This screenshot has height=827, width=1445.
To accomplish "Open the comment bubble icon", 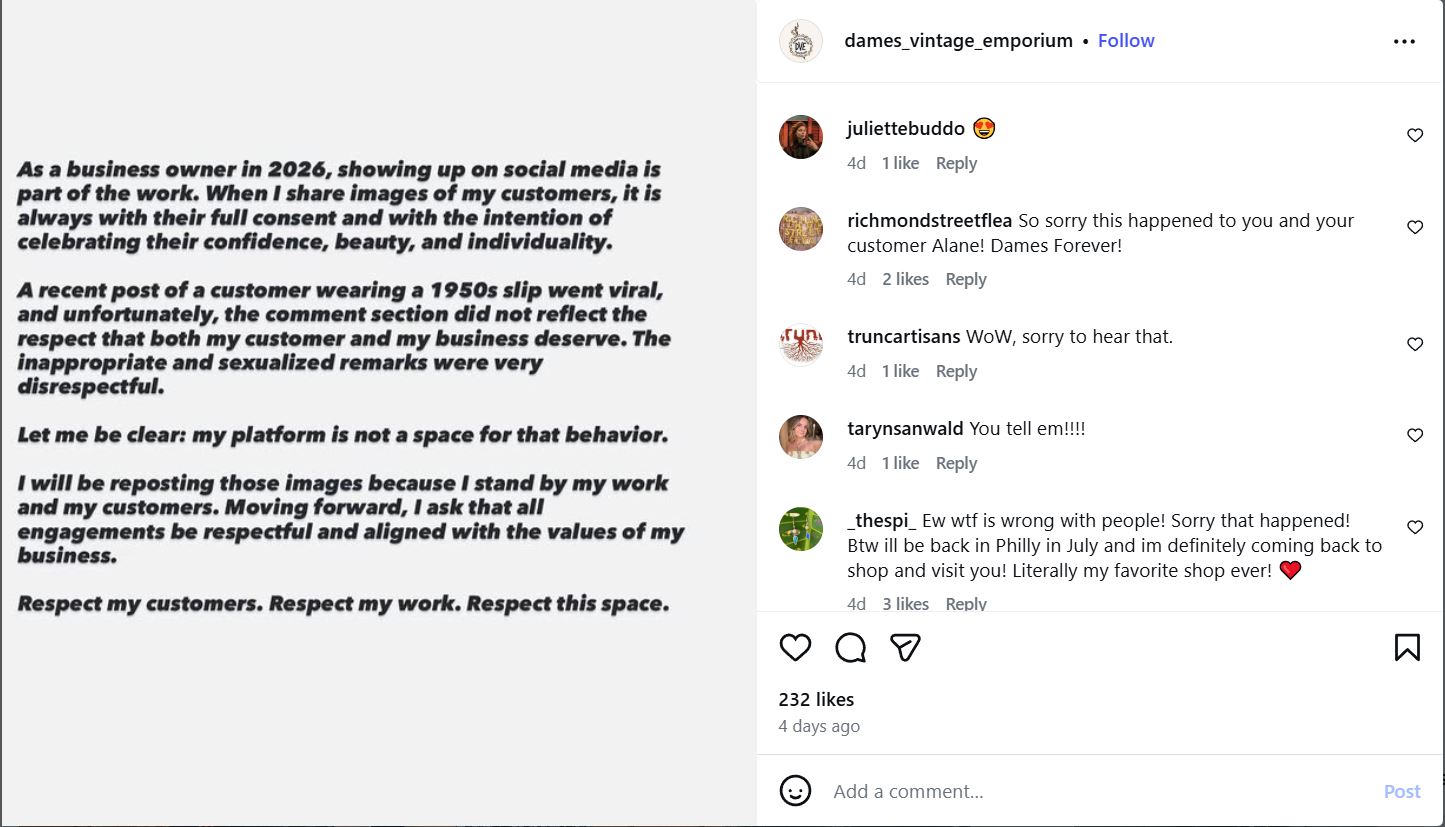I will click(x=850, y=648).
